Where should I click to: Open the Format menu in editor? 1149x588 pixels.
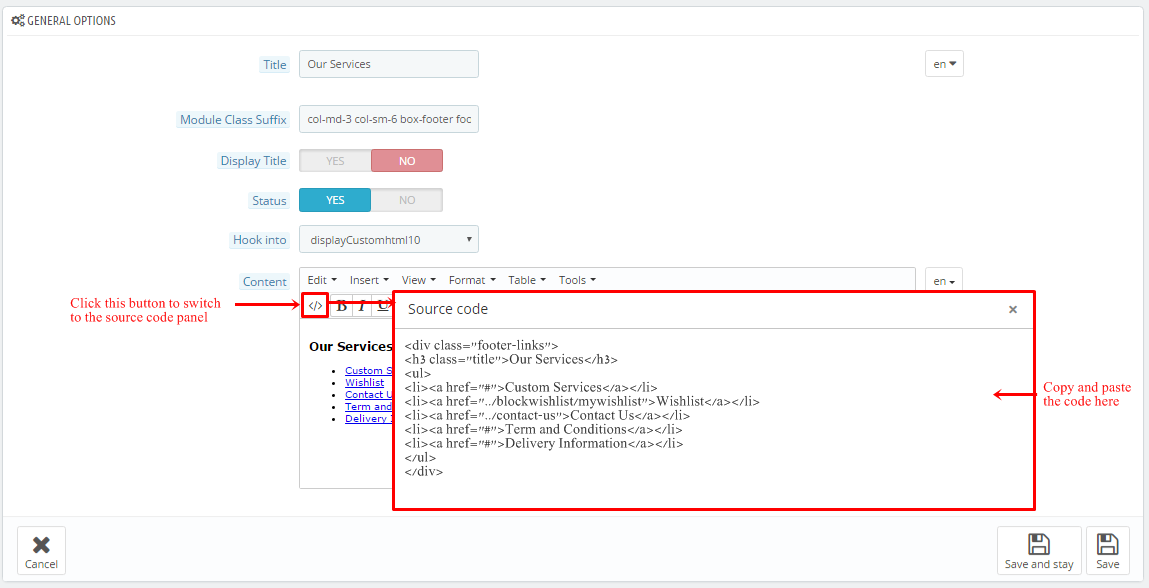pos(472,280)
